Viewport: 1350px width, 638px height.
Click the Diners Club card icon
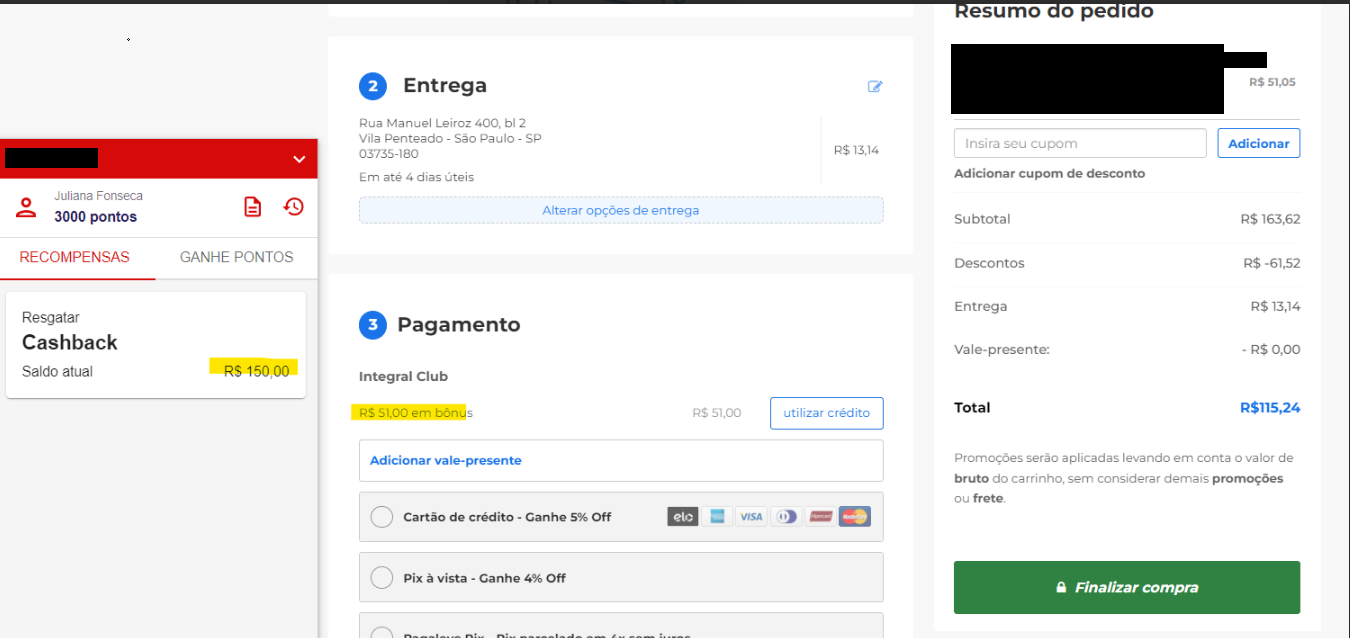786,517
